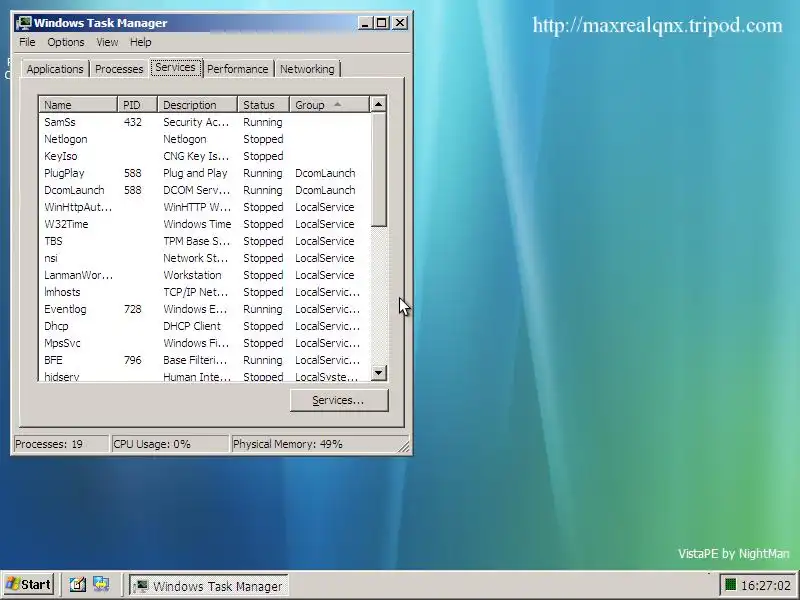Click PID 432 cell
Viewport: 800px width, 600px height.
tap(133, 122)
